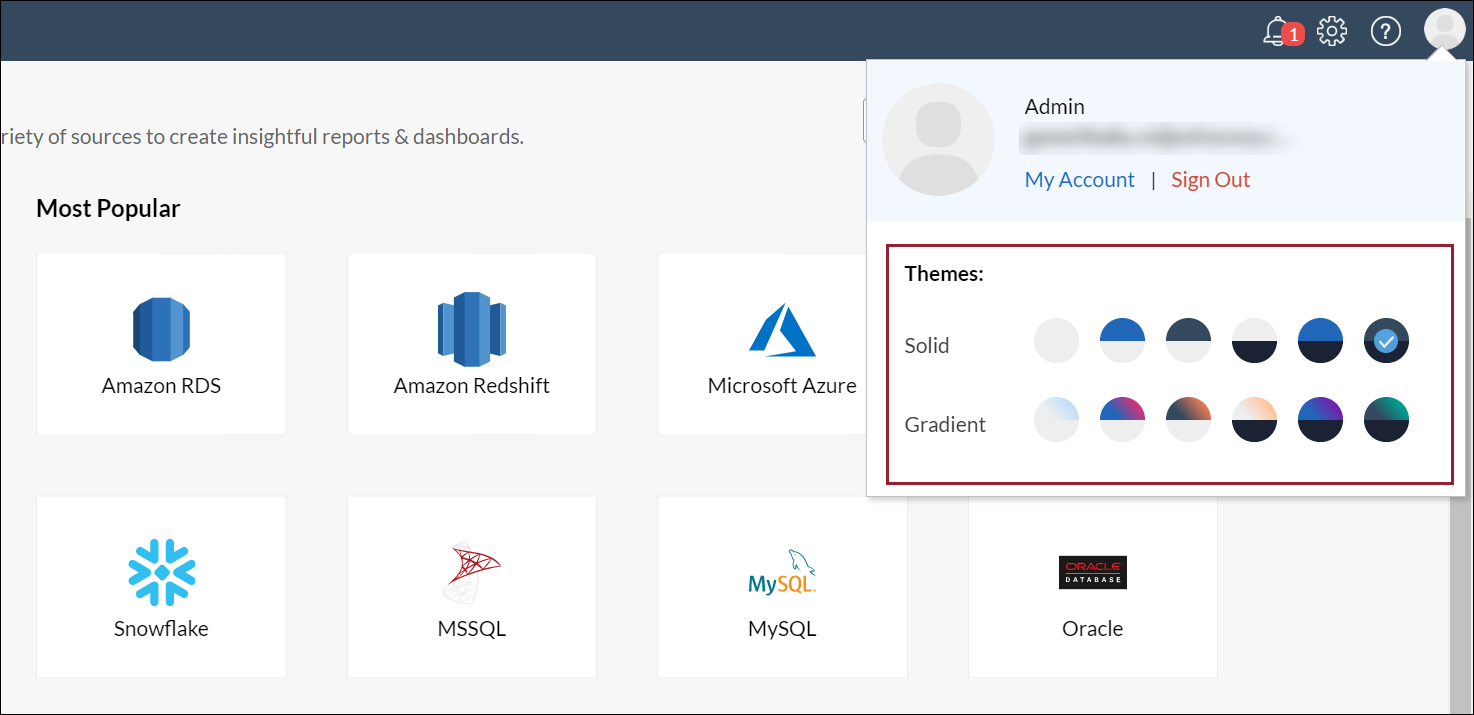1474x715 pixels.
Task: Apply the plain light gray Solid theme
Action: tap(1056, 341)
